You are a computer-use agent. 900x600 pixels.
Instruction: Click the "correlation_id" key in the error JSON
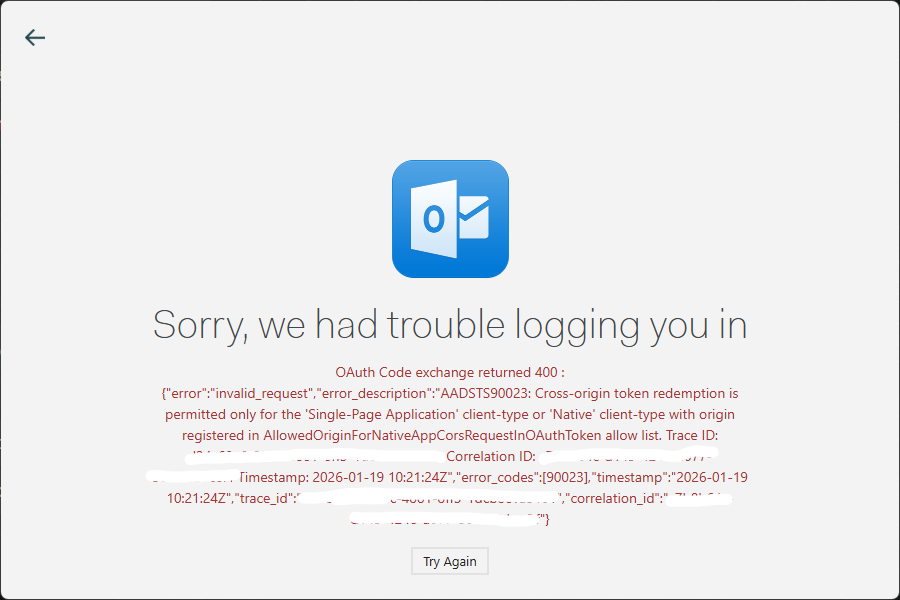pos(612,498)
